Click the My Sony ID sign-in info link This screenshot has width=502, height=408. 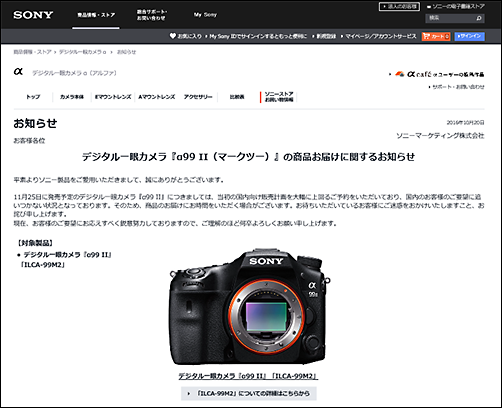pyautogui.click(x=258, y=36)
